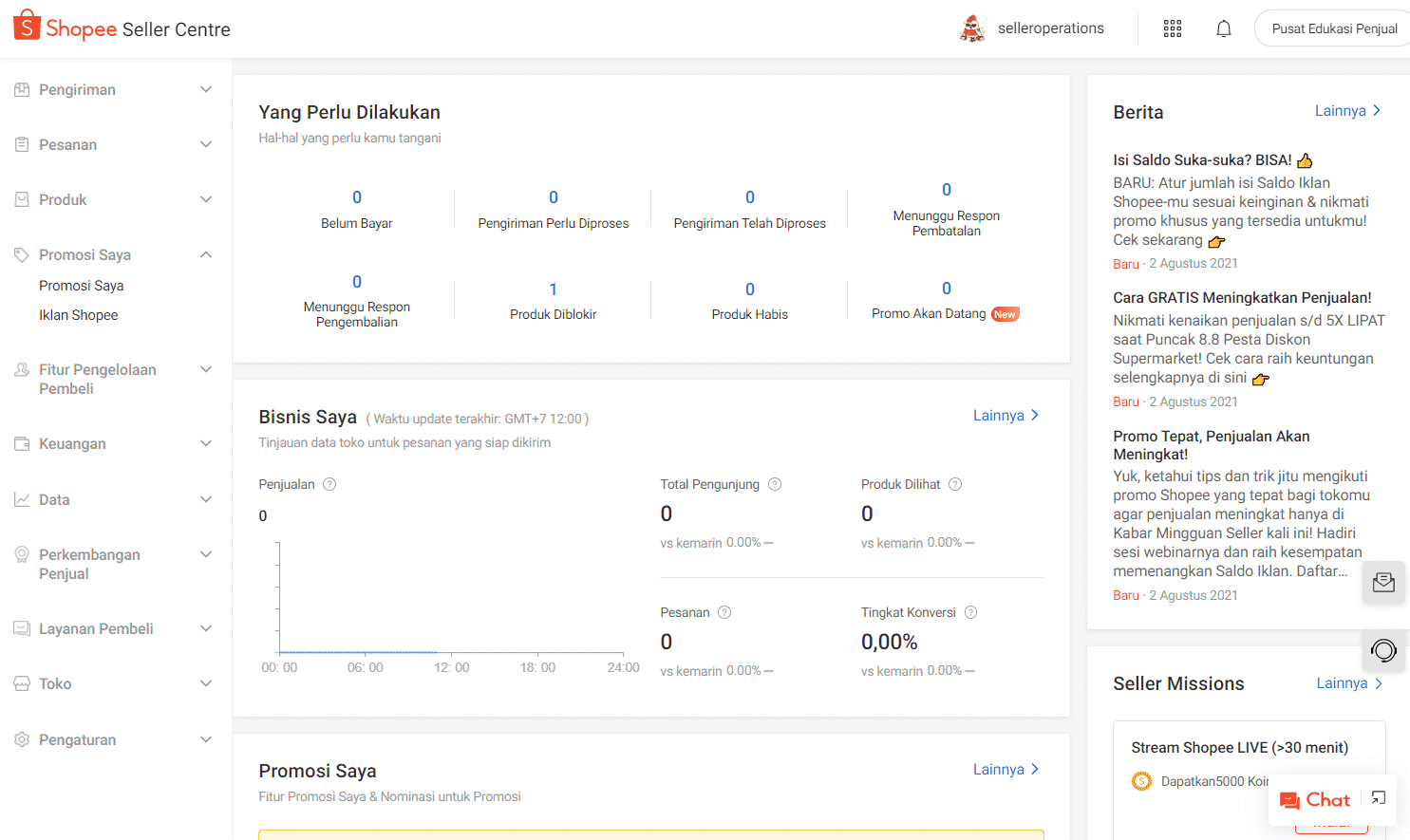Click the Shopee Seller Centre logo
The height and width of the screenshot is (840, 1410).
[x=121, y=27]
